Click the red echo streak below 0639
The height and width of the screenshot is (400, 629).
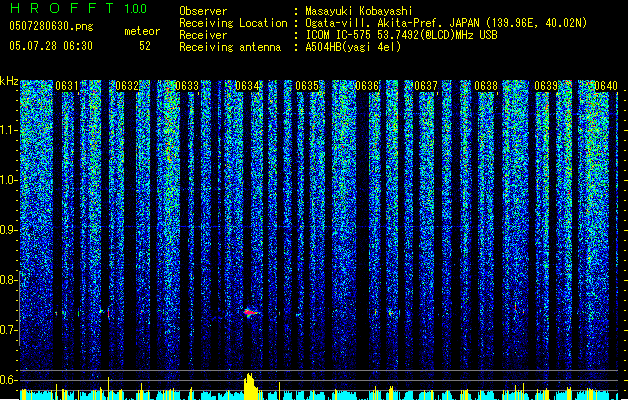pos(516,307)
